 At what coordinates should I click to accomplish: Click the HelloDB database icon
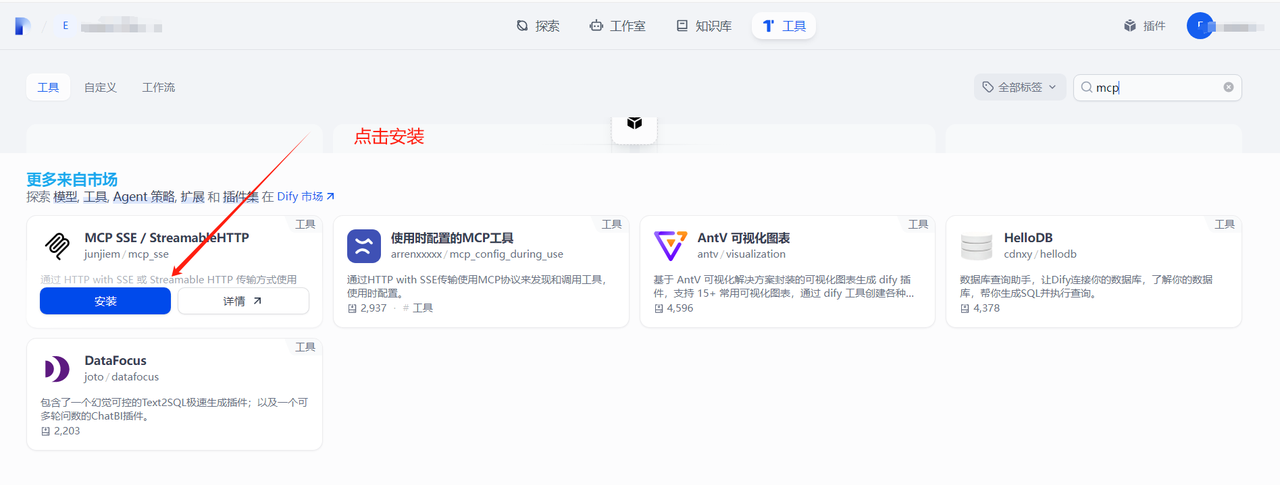pos(977,245)
